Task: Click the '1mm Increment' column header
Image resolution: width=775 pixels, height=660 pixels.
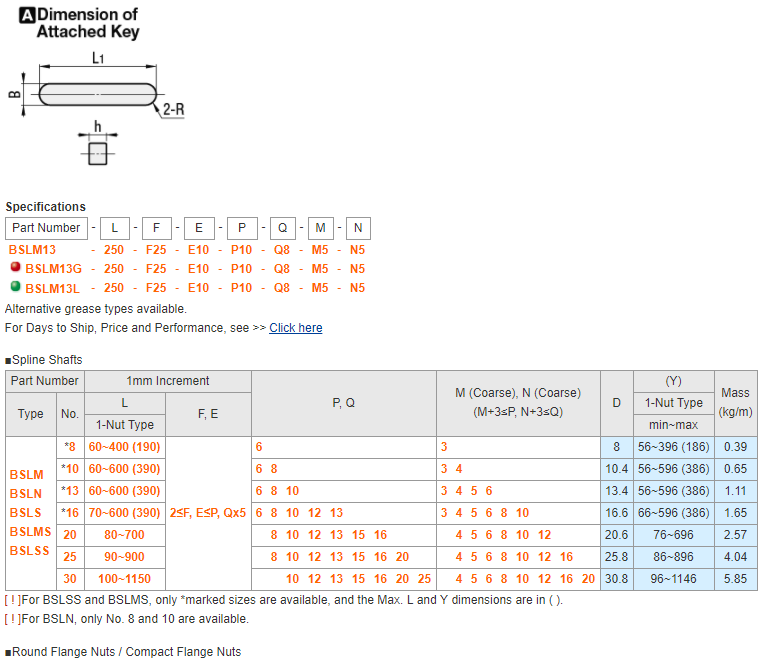Action: [168, 381]
